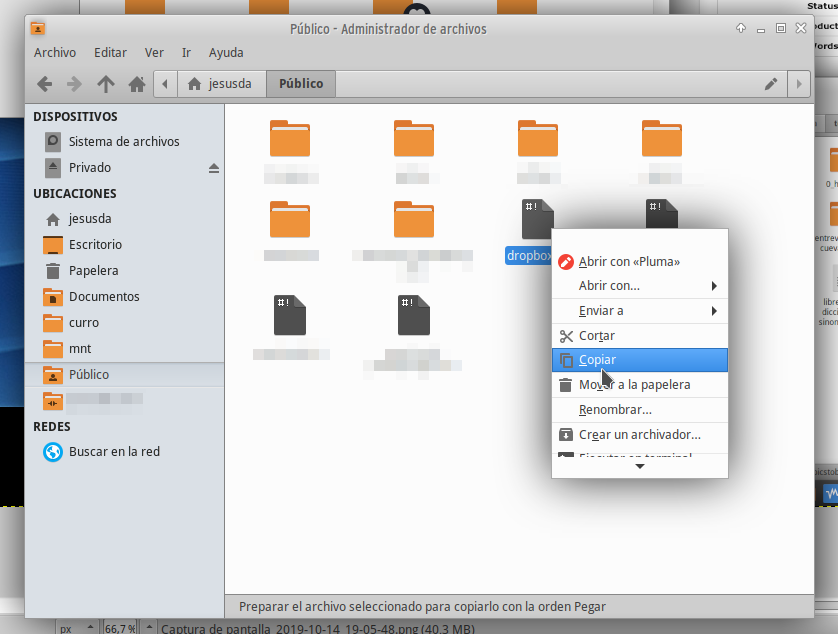
Task: Open Buscar en la red
Action: [x=113, y=452]
